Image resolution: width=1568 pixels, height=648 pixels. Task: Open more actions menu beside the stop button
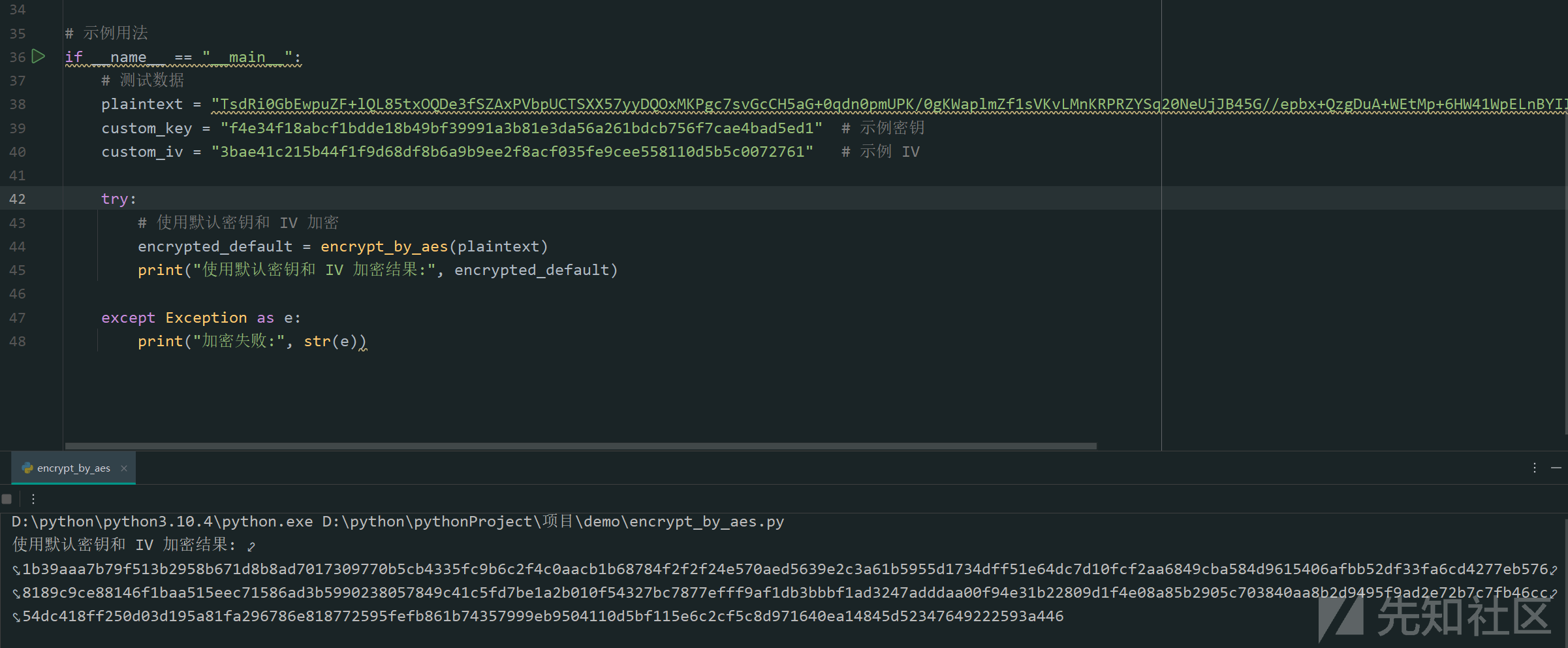[x=33, y=499]
